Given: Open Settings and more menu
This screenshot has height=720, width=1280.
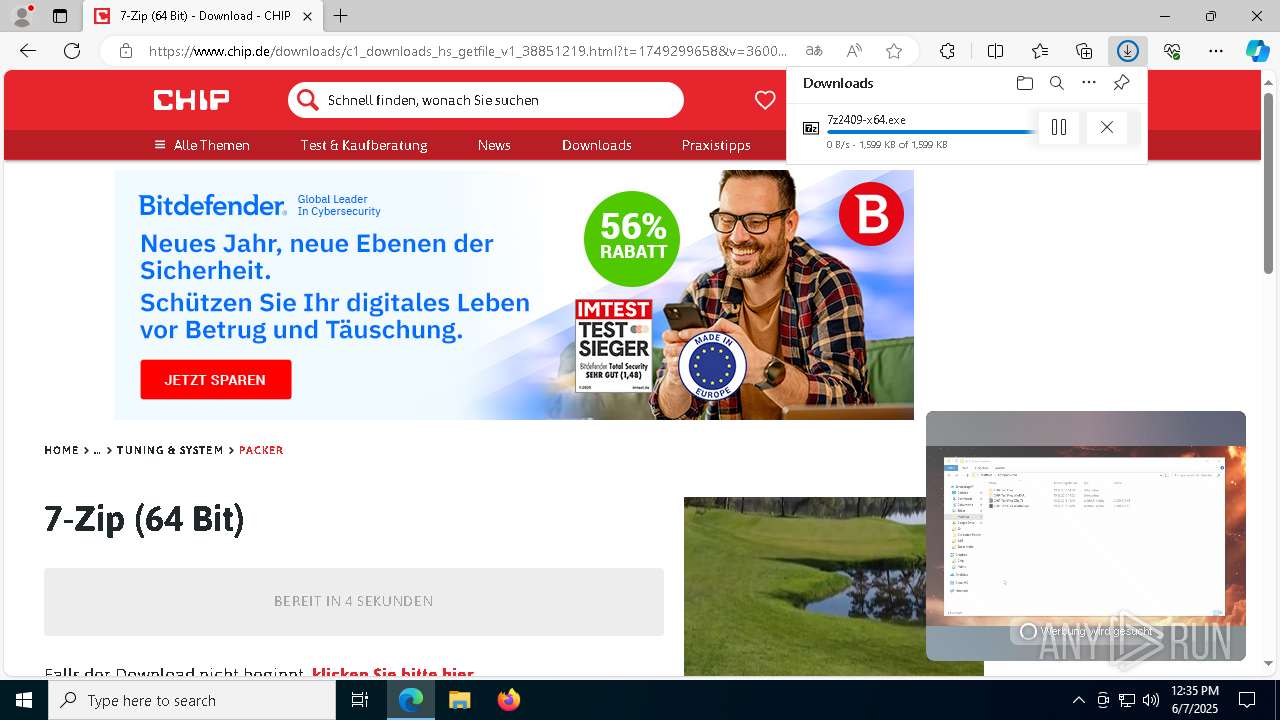Looking at the screenshot, I should pos(1216,51).
